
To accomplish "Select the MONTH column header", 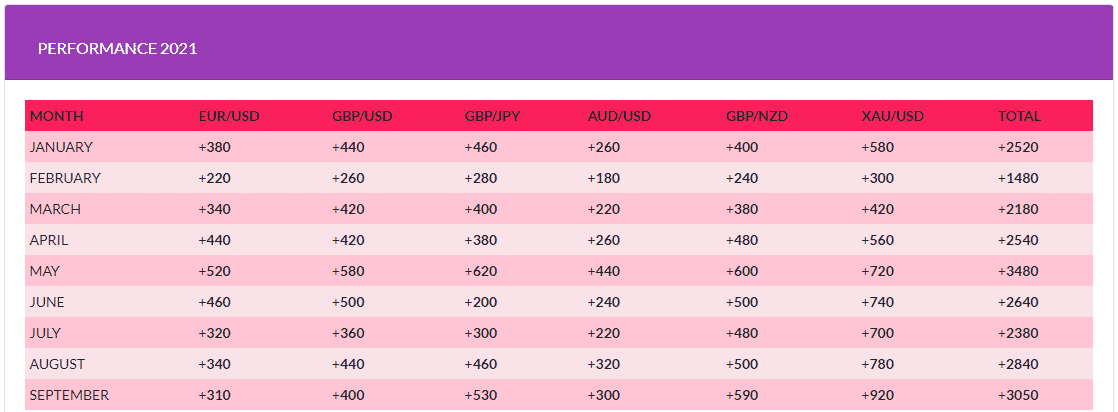I will click(56, 116).
